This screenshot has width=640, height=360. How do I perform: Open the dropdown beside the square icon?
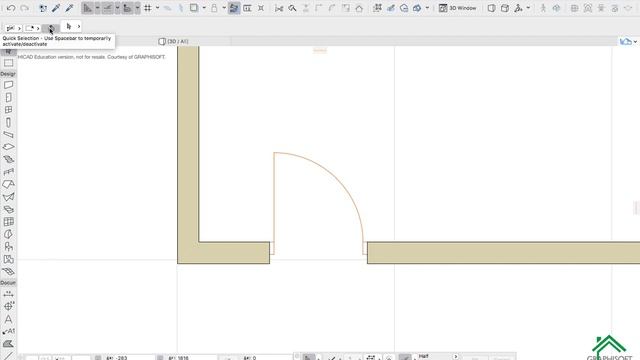click(204, 8)
